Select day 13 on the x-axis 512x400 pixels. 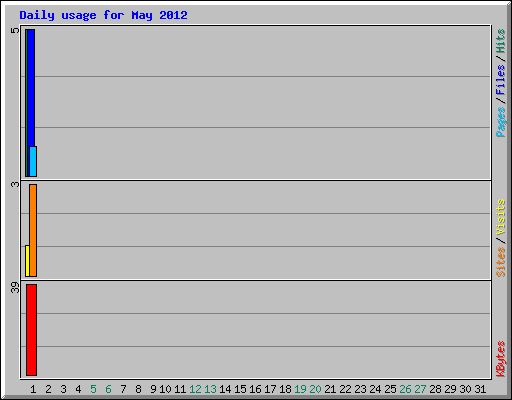(x=210, y=389)
